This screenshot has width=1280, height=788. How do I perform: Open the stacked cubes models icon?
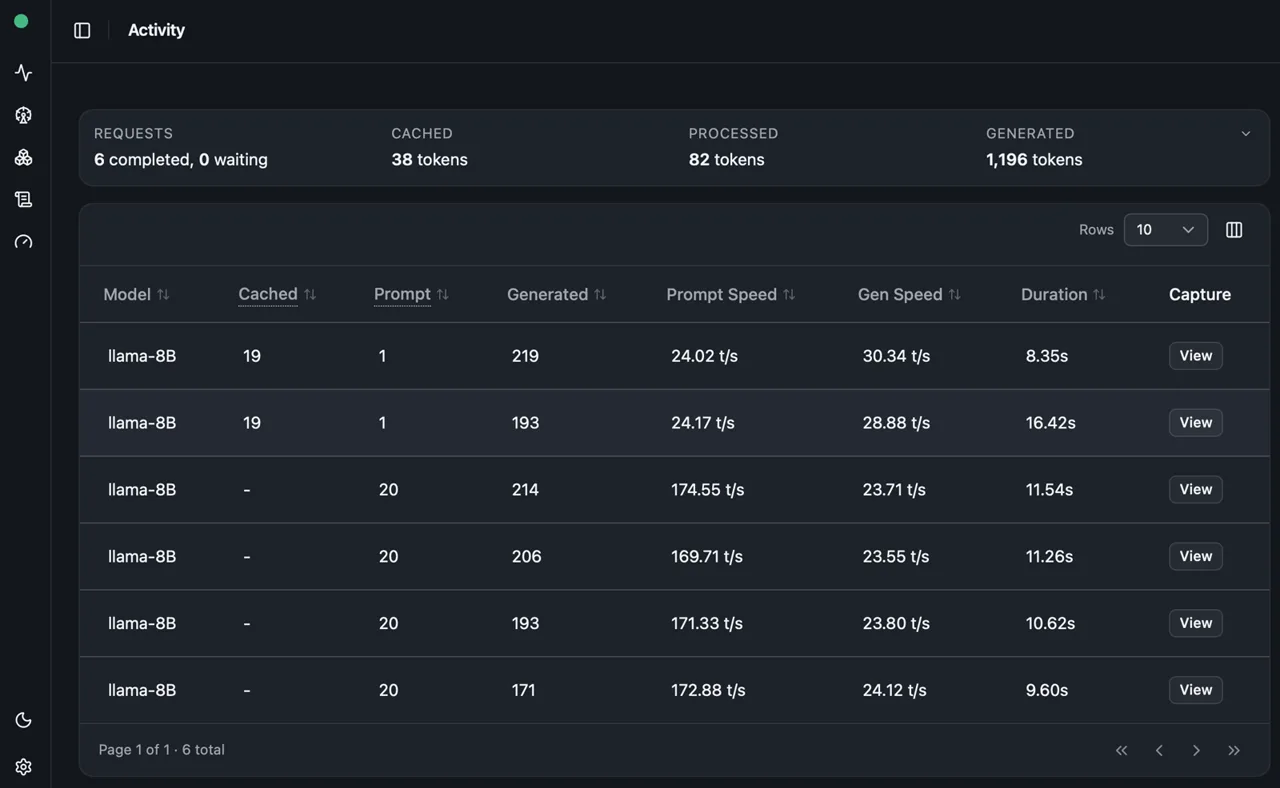(24, 158)
